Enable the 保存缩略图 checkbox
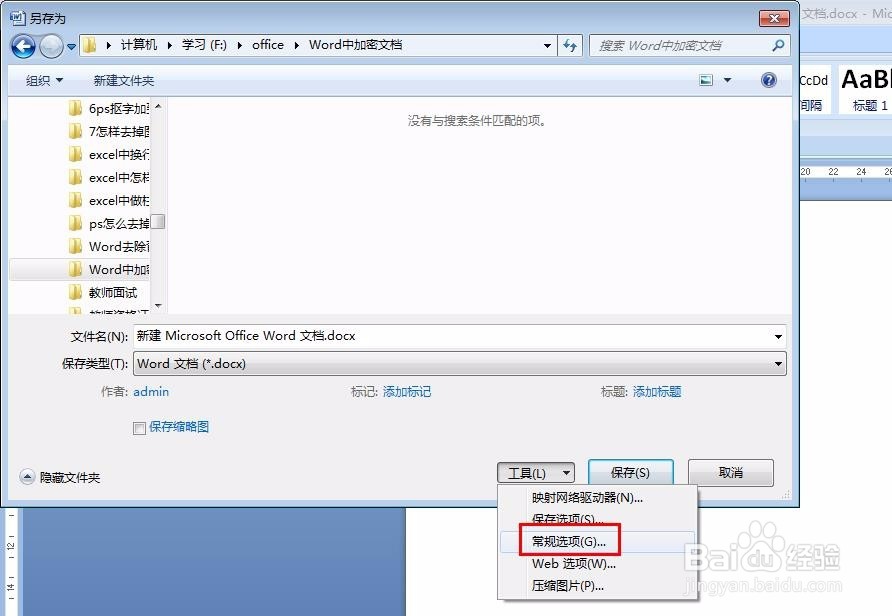The height and width of the screenshot is (616, 892). tap(139, 427)
